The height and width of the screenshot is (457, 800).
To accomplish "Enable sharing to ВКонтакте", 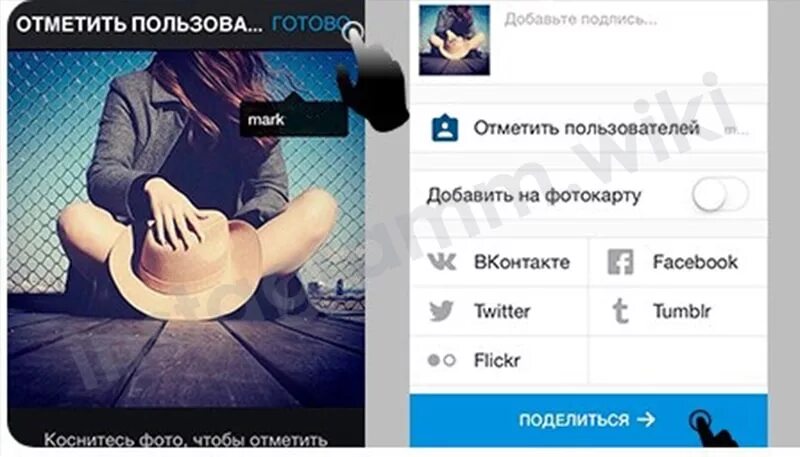I will tap(499, 262).
